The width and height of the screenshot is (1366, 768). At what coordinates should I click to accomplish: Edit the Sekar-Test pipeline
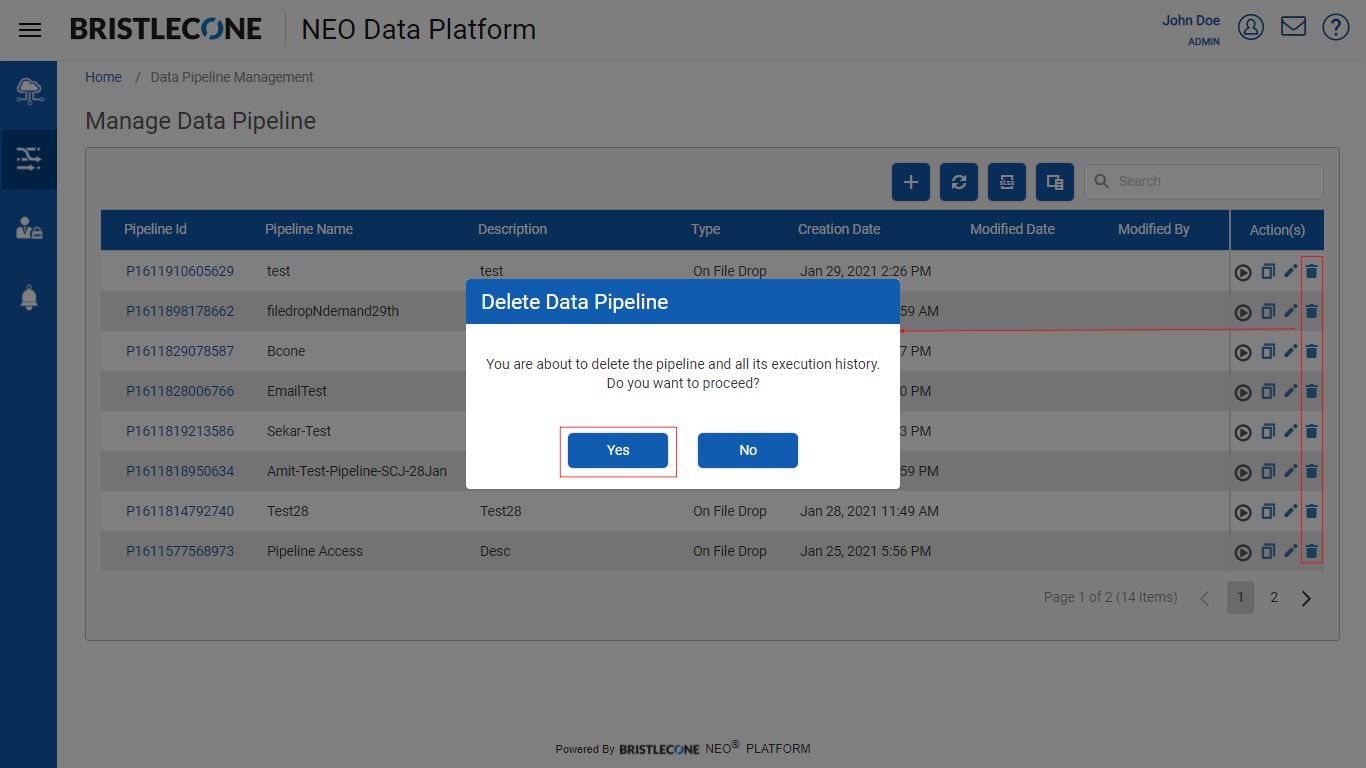point(1290,430)
